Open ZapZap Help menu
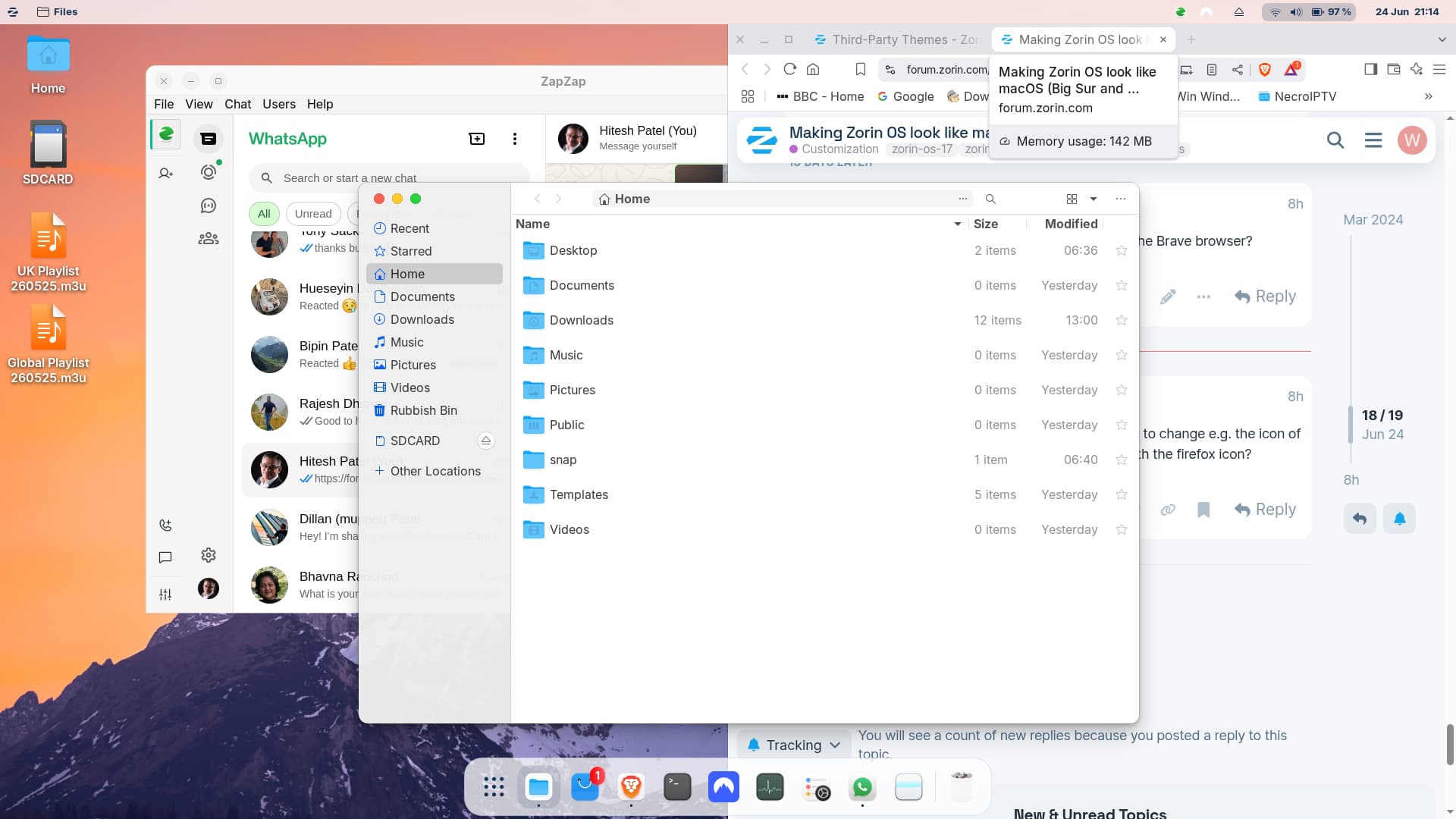 point(320,104)
